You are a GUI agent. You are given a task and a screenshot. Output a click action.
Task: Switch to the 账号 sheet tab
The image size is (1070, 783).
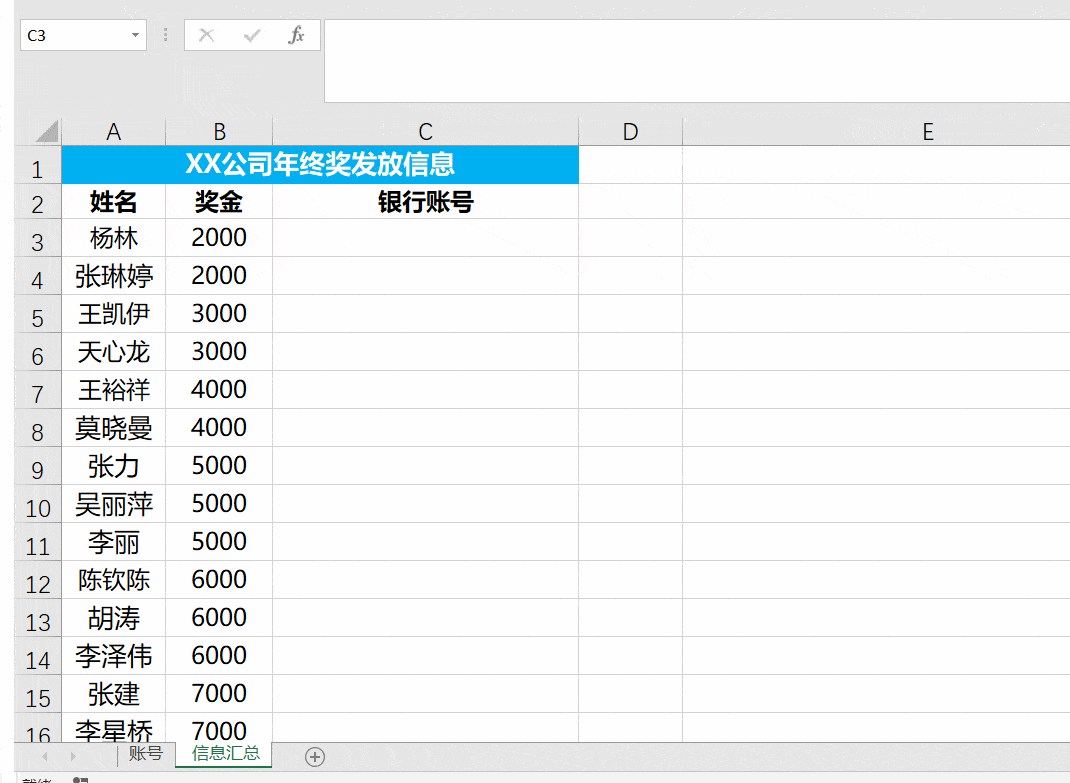[145, 754]
